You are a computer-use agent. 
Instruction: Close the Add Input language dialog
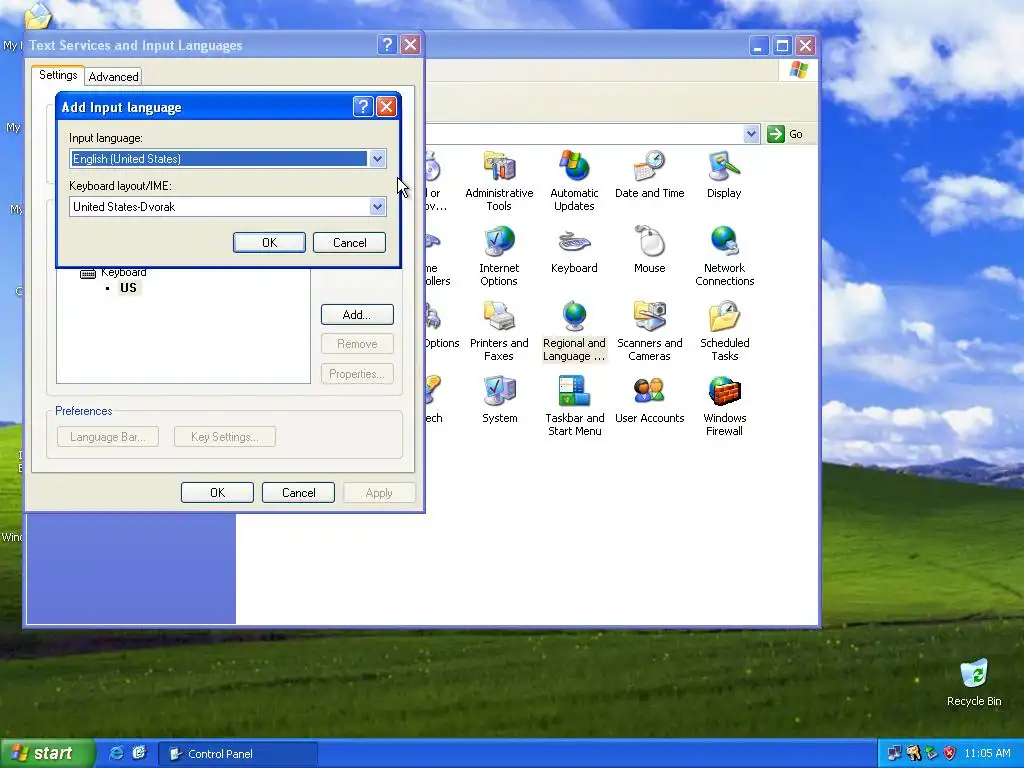(x=386, y=106)
